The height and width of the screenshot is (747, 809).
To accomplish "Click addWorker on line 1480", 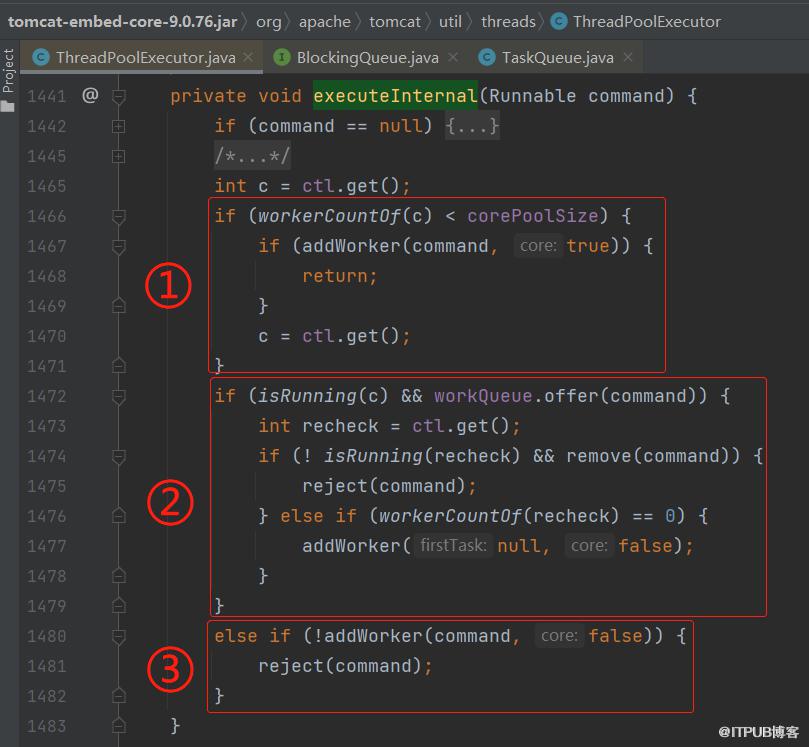I will point(373,636).
